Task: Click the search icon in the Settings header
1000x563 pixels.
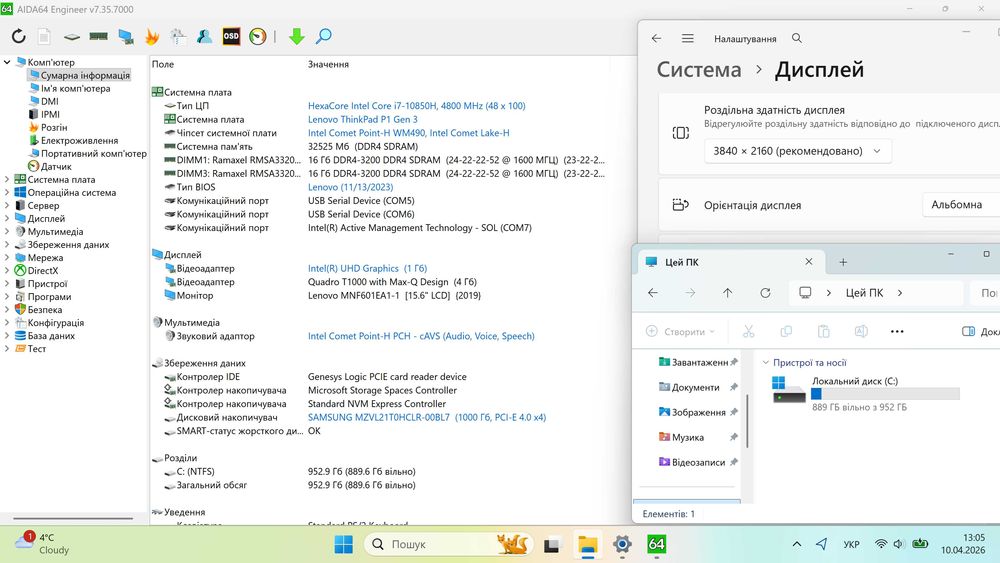Action: coord(797,38)
